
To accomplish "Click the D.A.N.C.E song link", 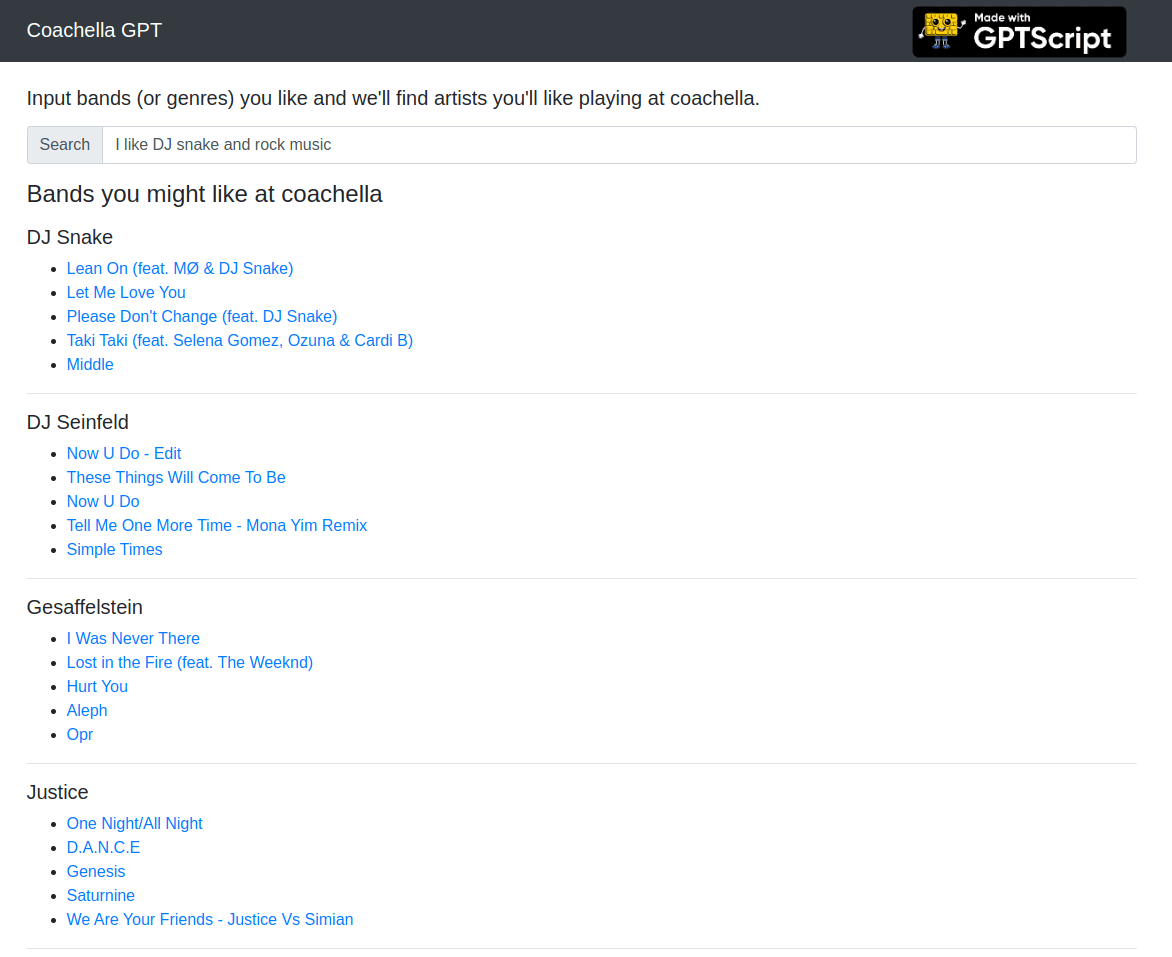I will pyautogui.click(x=103, y=846).
